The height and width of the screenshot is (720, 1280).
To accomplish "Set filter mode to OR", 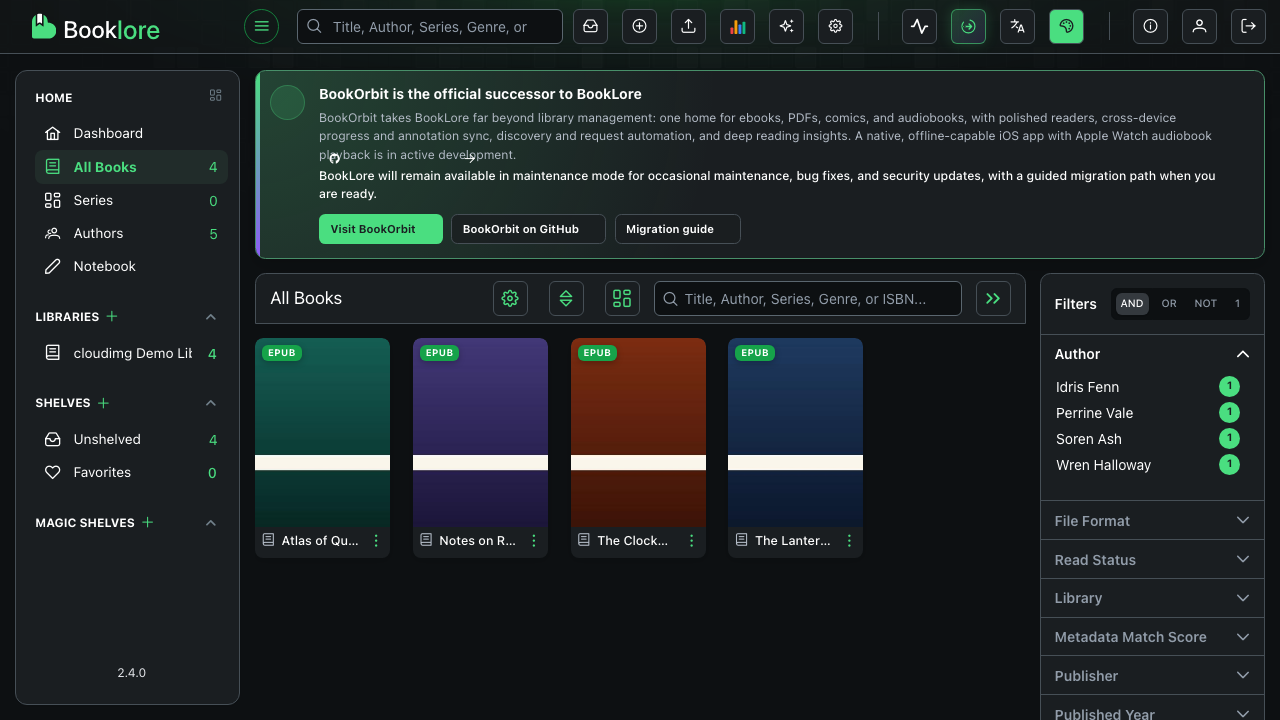I will (1169, 304).
